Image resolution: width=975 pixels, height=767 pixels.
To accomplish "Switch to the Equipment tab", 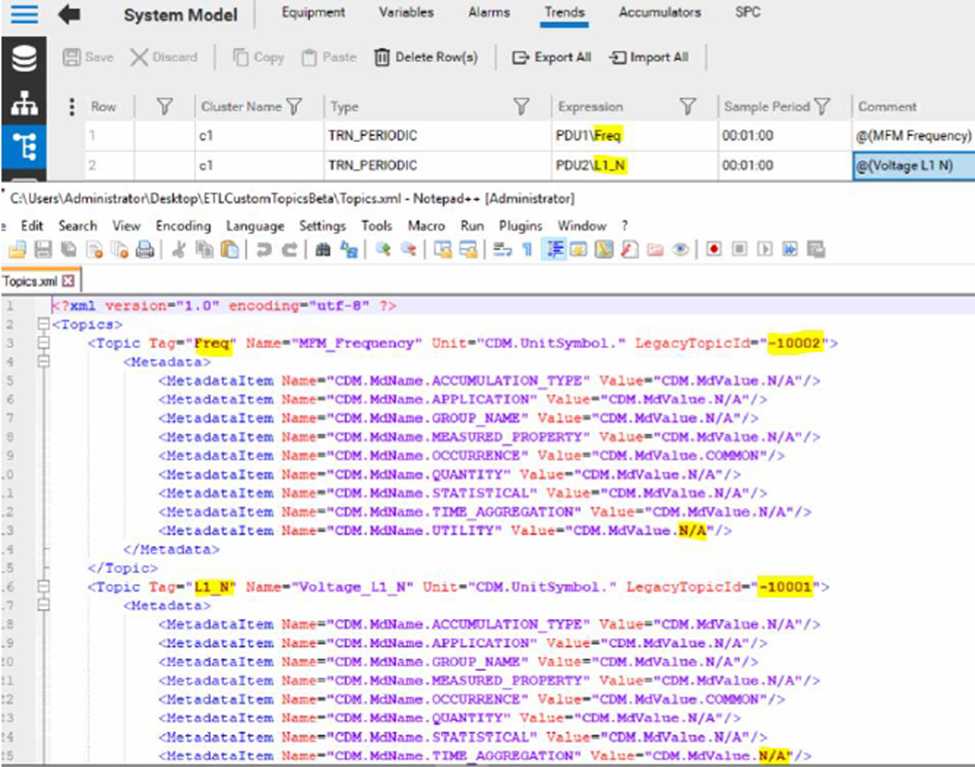I will tap(313, 12).
